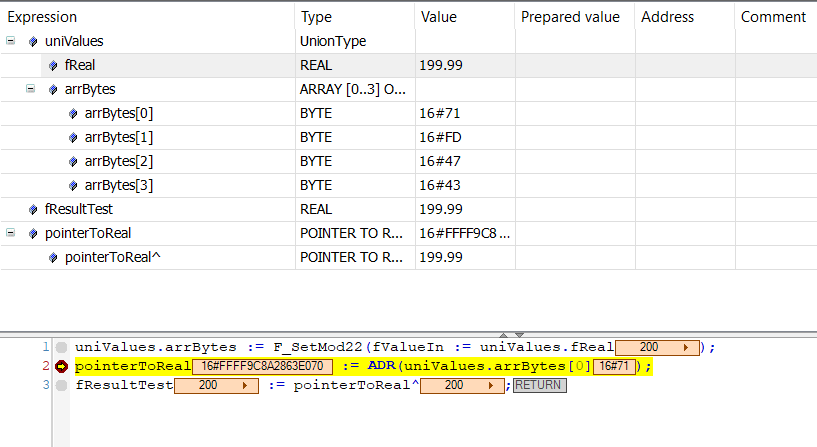Click the down arrow on pane splitter
The width and height of the screenshot is (817, 447).
(x=519, y=335)
